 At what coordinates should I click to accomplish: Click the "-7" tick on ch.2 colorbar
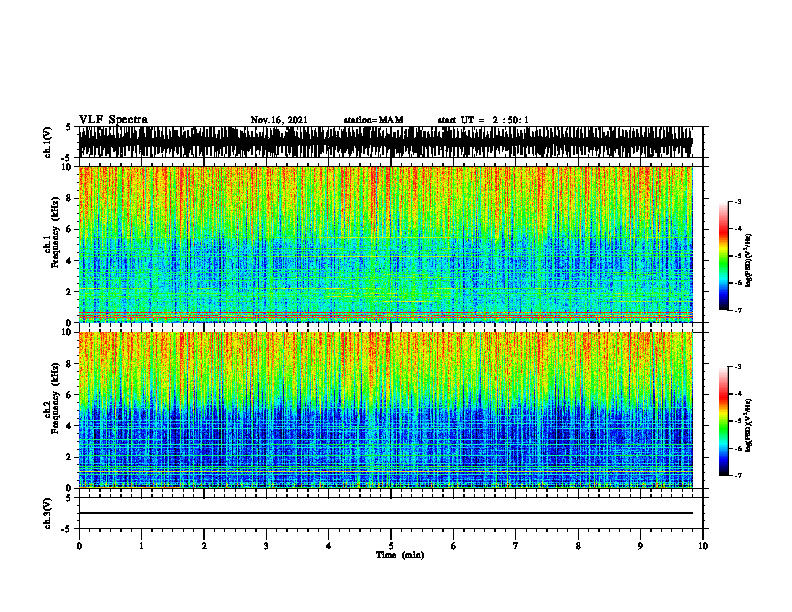pyautogui.click(x=738, y=475)
